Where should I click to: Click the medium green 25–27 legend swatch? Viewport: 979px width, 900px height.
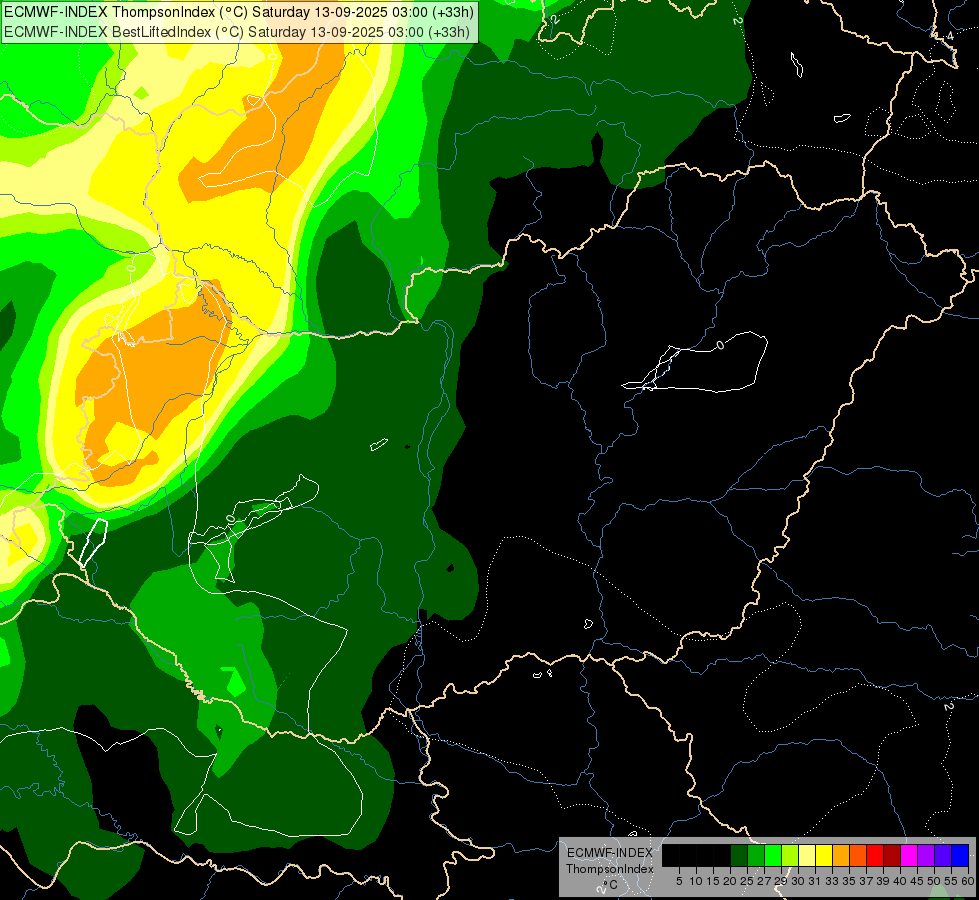756,855
